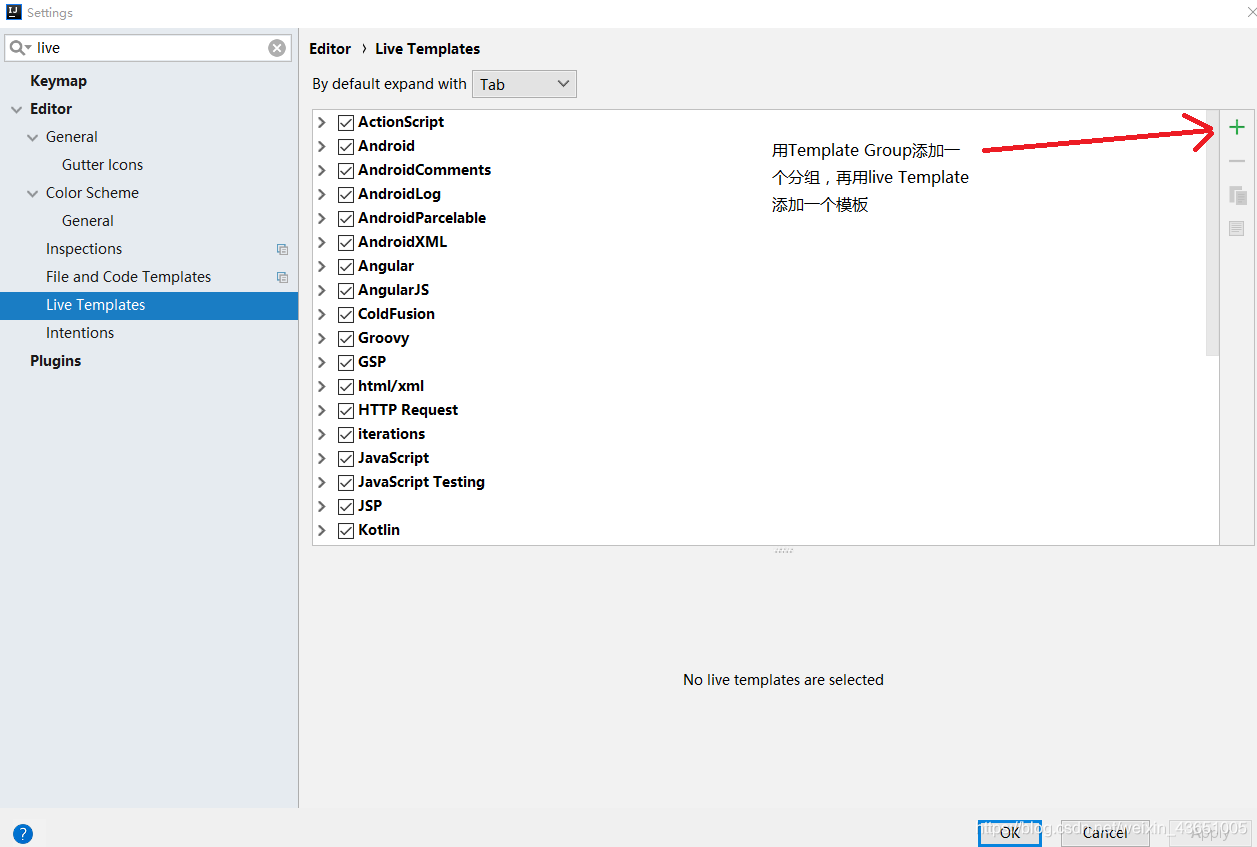Expand the ActionScript group arrow

pos(322,122)
